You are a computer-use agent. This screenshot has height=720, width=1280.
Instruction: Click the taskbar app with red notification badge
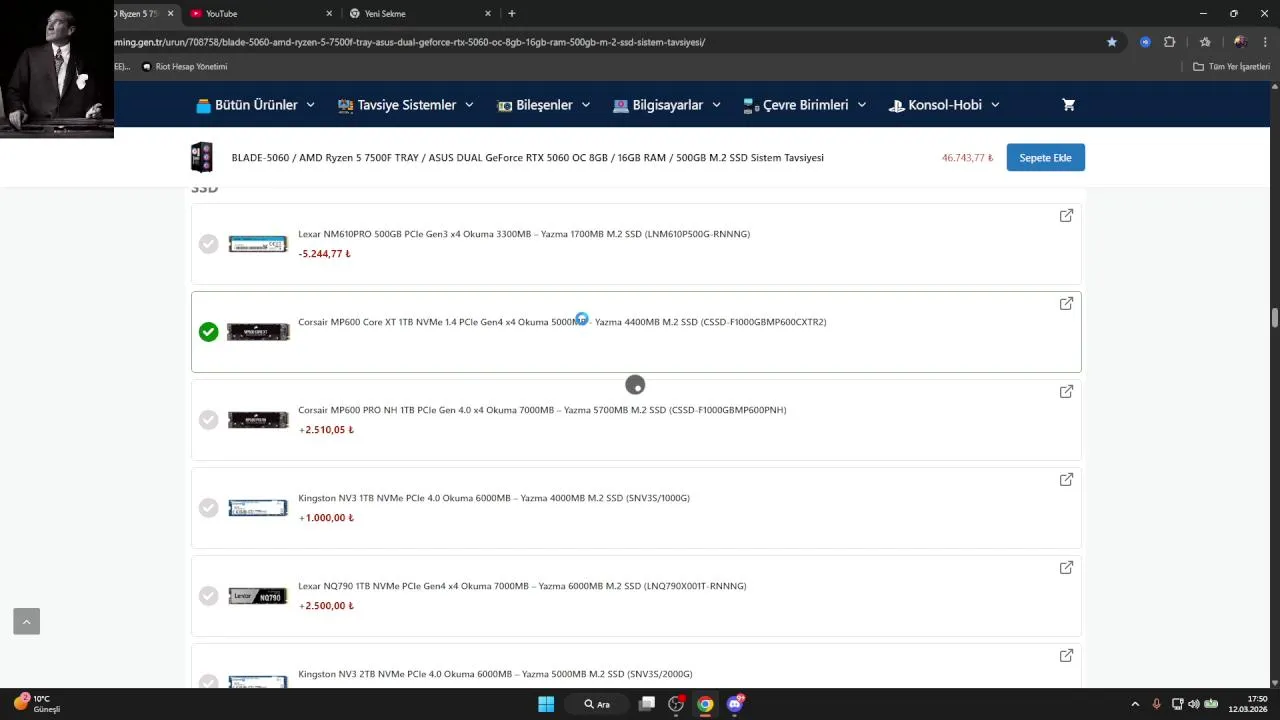676,704
